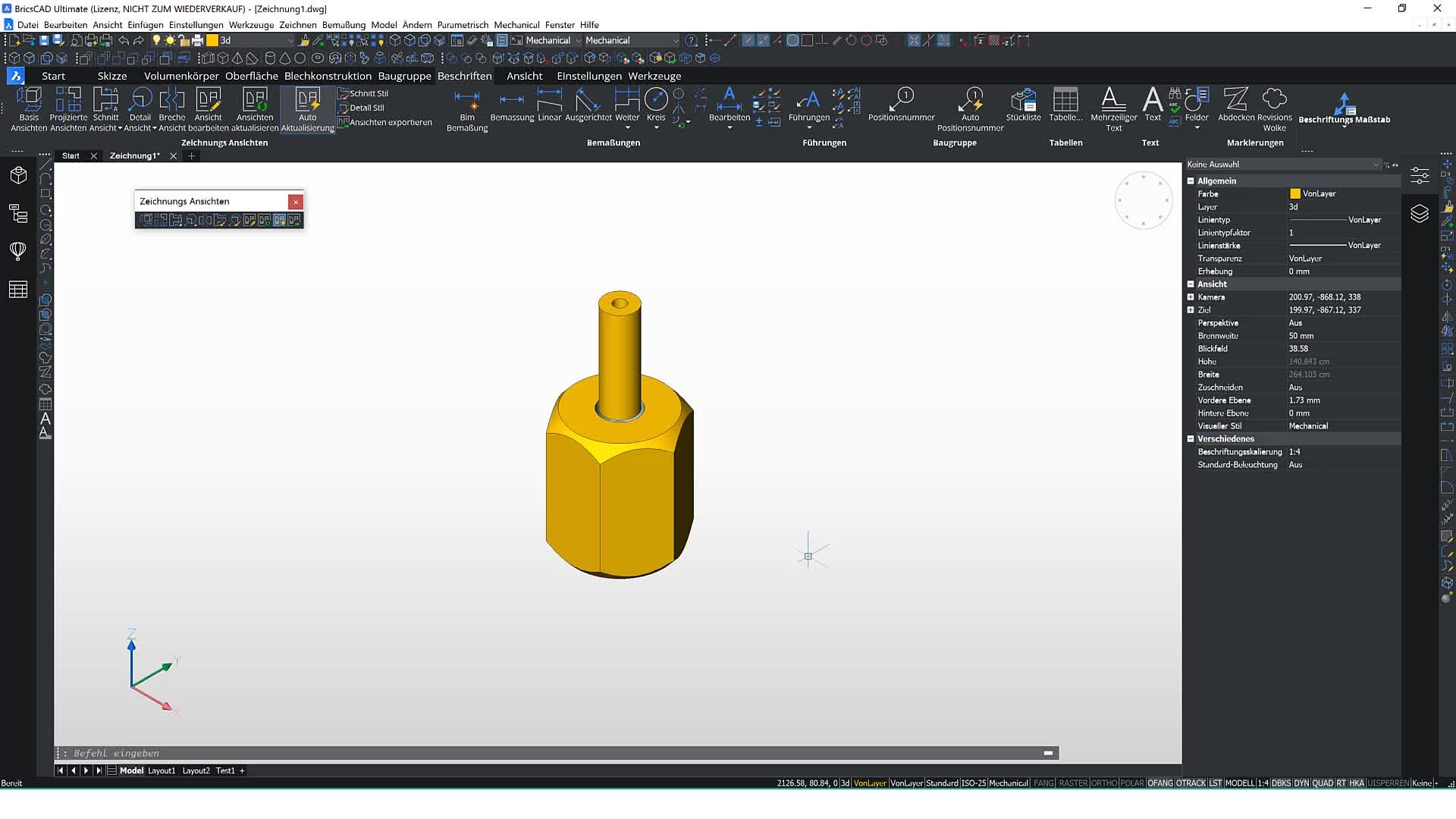Toggle RASTER grid in status bar

point(1073,783)
